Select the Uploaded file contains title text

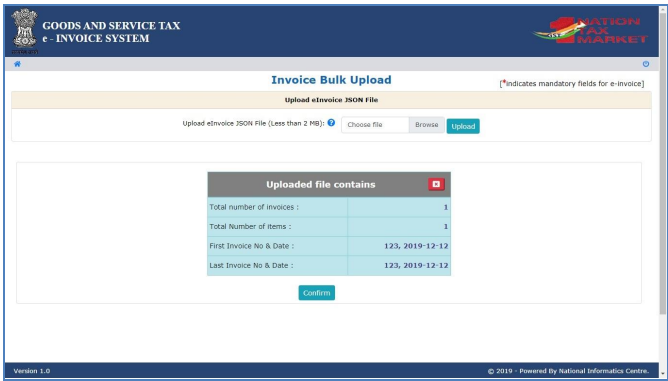pyautogui.click(x=321, y=185)
